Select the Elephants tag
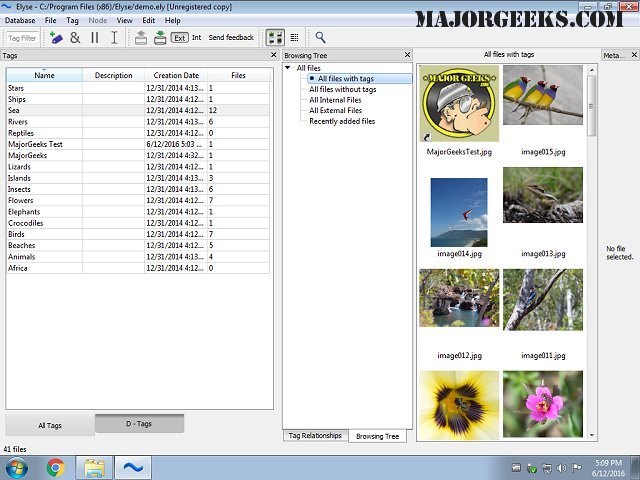Viewport: 640px width, 480px height. click(x=138, y=212)
